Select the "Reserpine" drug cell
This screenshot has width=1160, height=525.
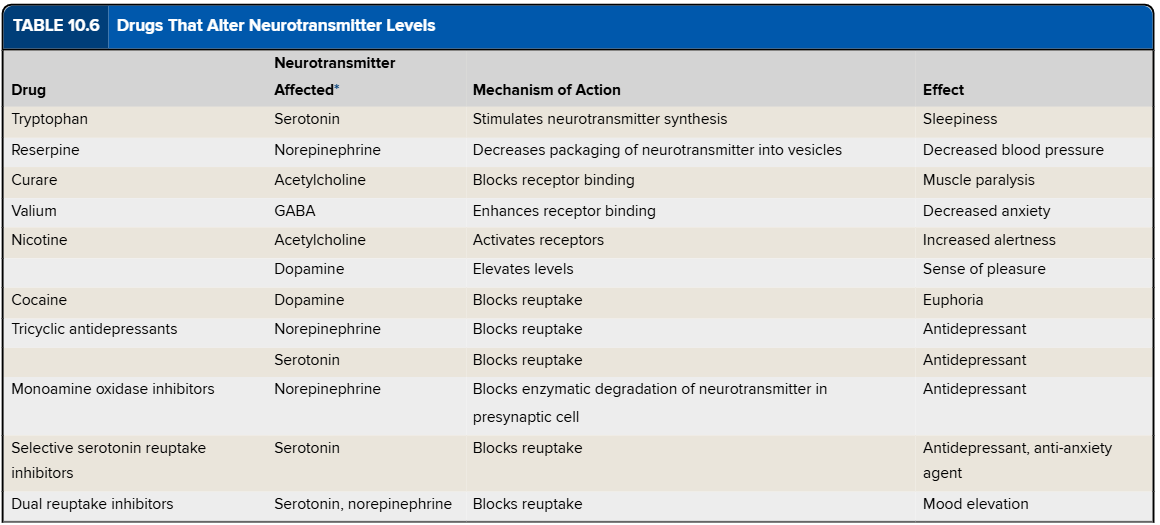(45, 150)
